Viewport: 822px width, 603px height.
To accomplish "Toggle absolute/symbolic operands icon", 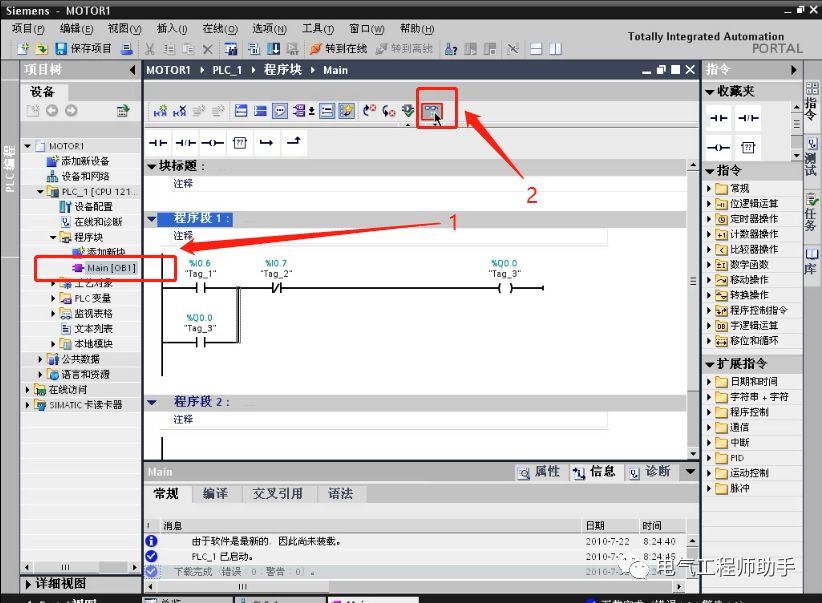I will tap(302, 111).
